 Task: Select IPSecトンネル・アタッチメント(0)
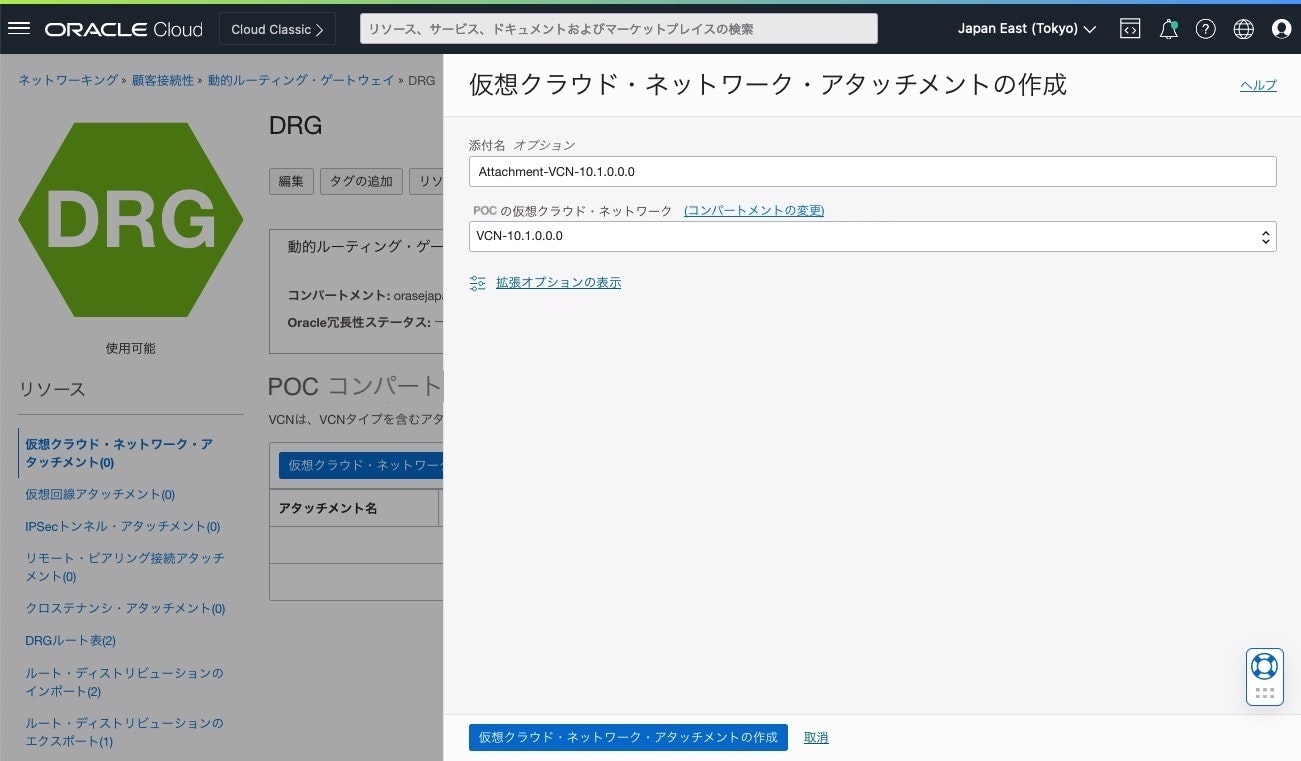(x=123, y=526)
